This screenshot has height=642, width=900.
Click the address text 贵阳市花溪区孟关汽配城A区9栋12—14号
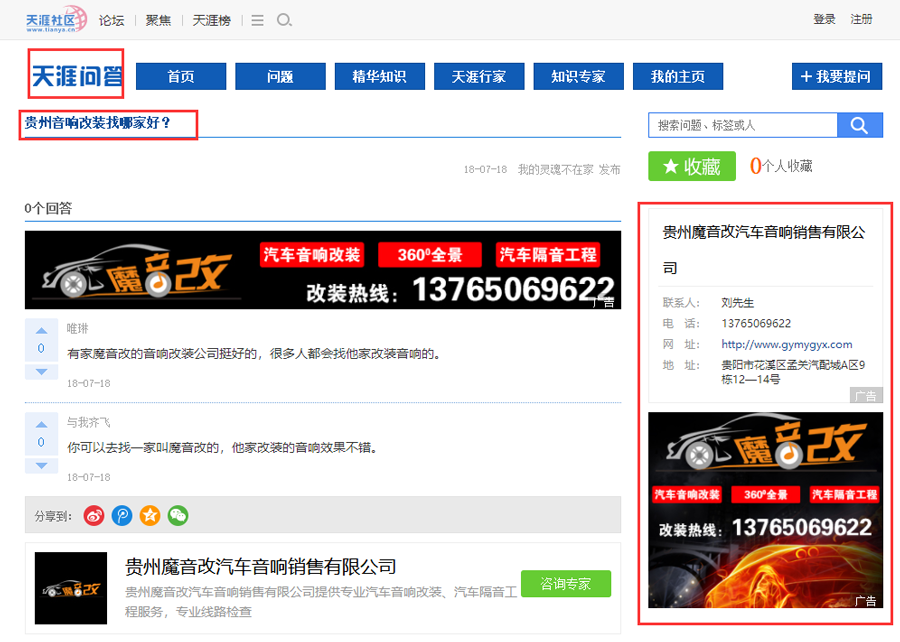click(793, 372)
